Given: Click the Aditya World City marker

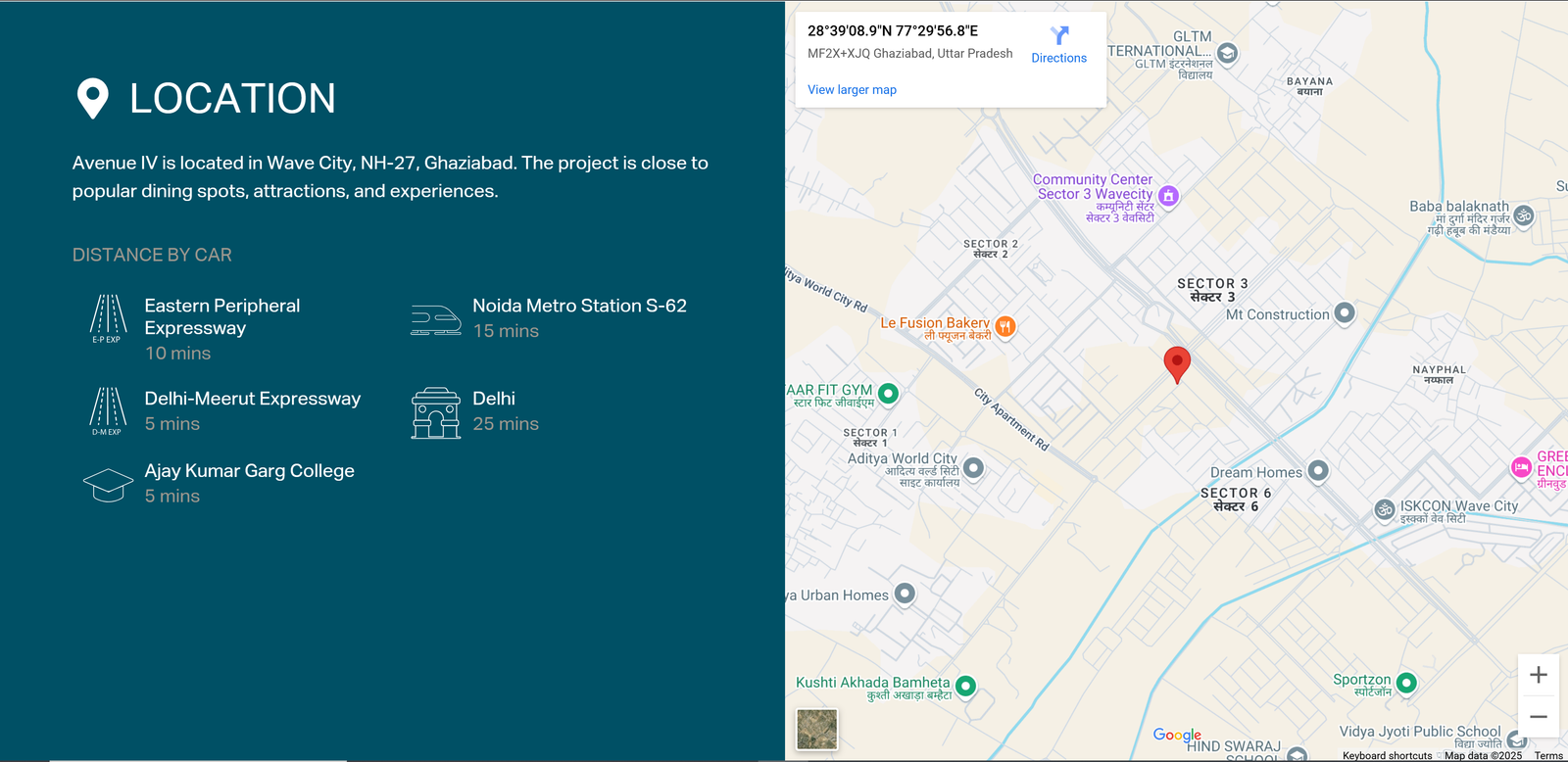Looking at the screenshot, I should [x=973, y=467].
